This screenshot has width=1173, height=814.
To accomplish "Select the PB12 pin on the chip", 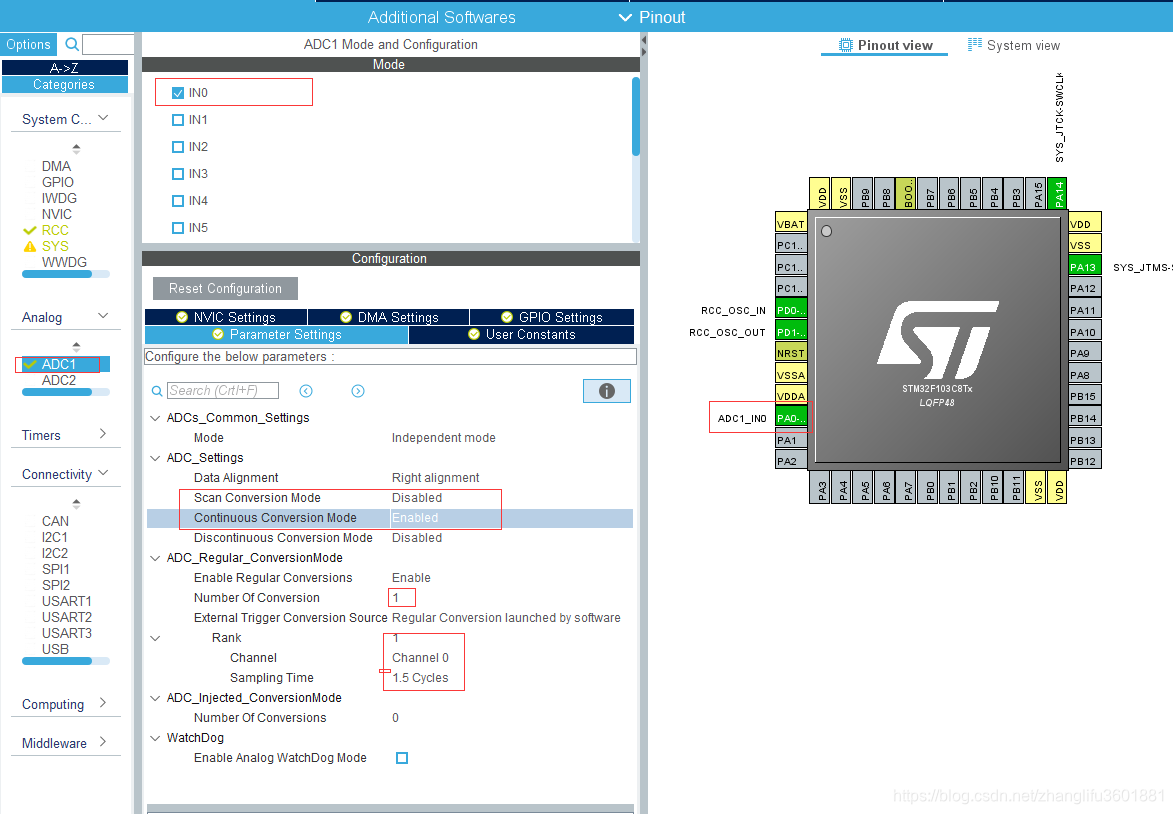I will click(x=1085, y=461).
